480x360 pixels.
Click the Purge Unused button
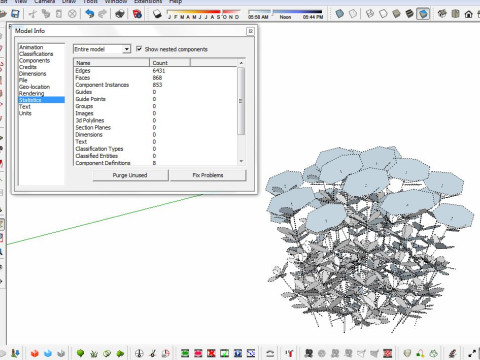[130, 175]
